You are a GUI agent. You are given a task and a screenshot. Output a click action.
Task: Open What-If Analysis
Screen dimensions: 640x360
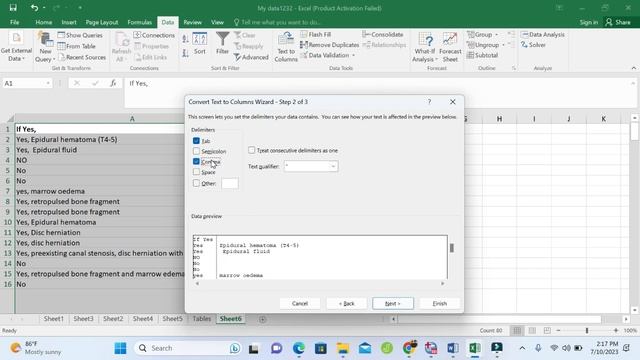tap(424, 47)
